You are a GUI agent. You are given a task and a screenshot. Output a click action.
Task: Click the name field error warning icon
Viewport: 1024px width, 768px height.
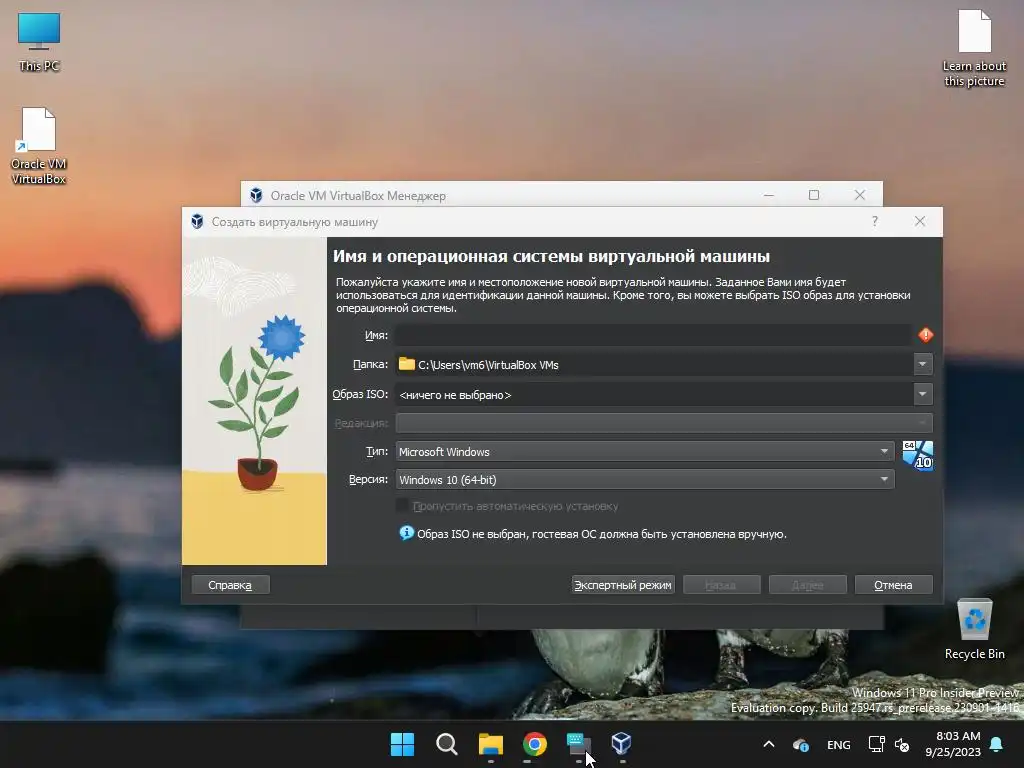(x=925, y=335)
